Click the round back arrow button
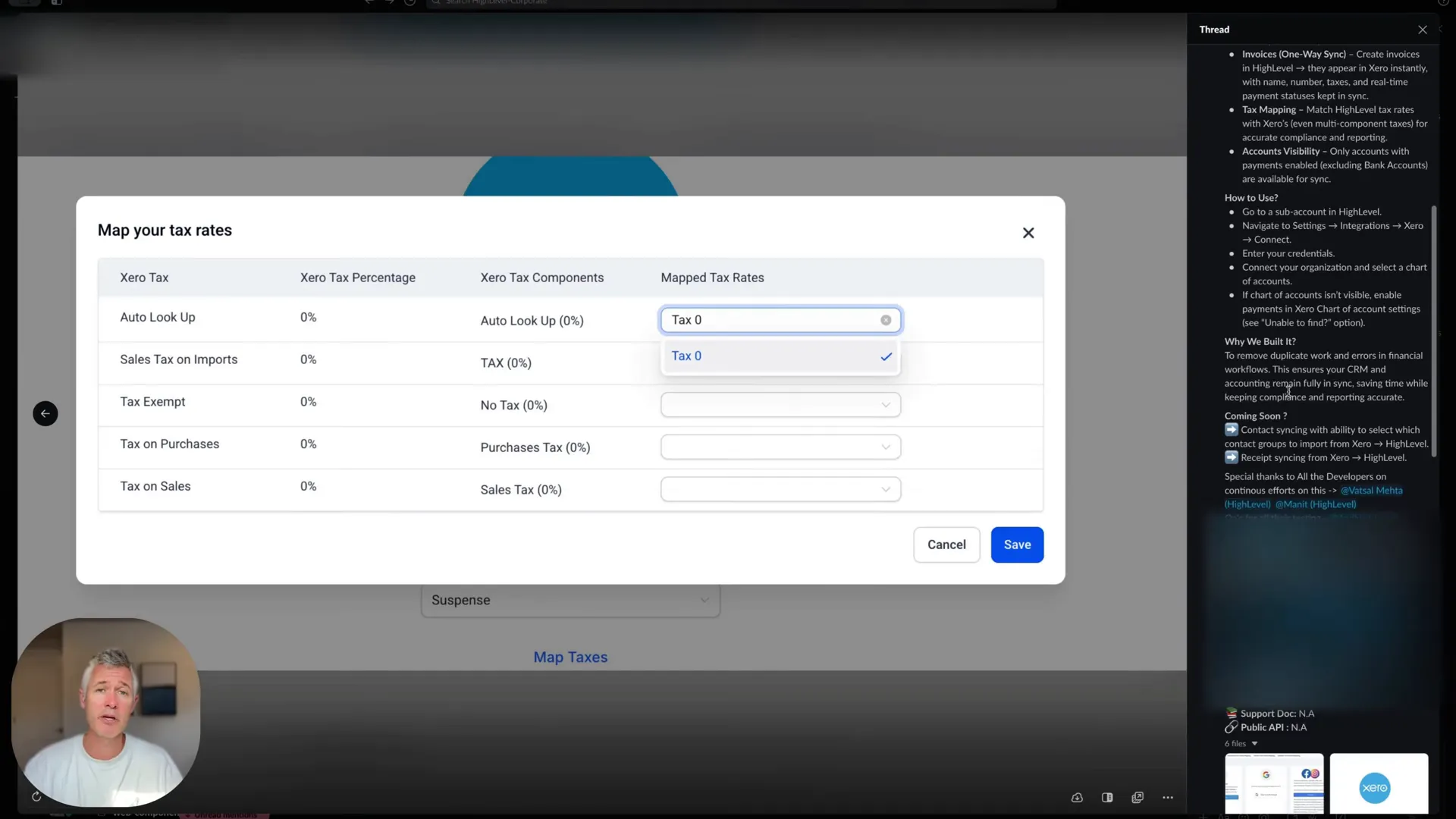Screen dimensions: 1456x819 [45, 413]
